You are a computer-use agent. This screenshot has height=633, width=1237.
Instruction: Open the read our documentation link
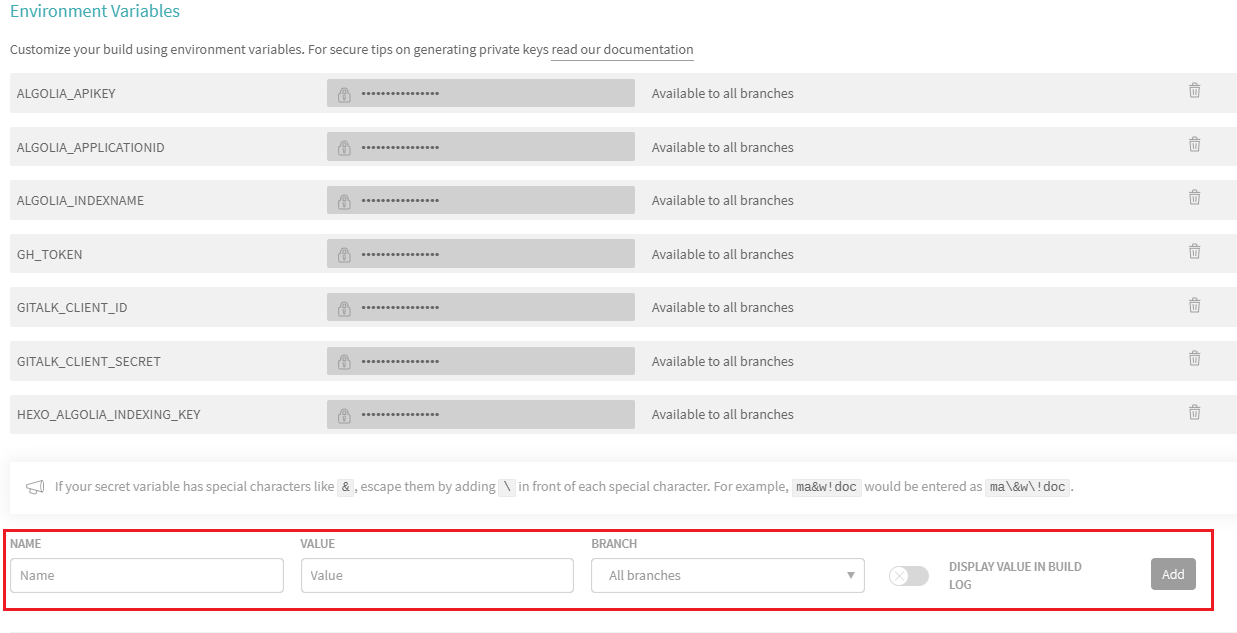pyautogui.click(x=622, y=50)
